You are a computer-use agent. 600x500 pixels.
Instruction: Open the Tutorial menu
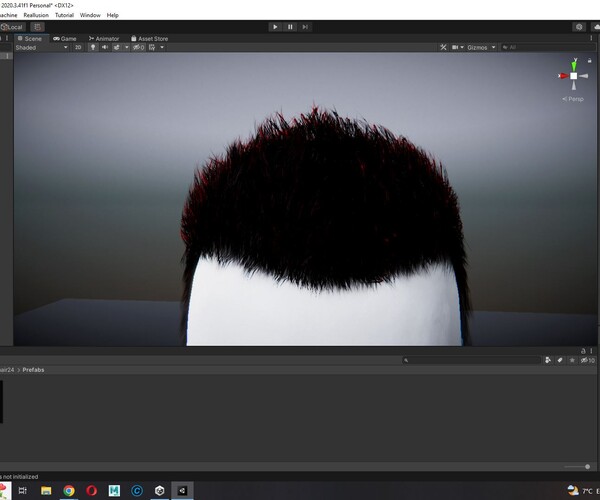pos(64,15)
